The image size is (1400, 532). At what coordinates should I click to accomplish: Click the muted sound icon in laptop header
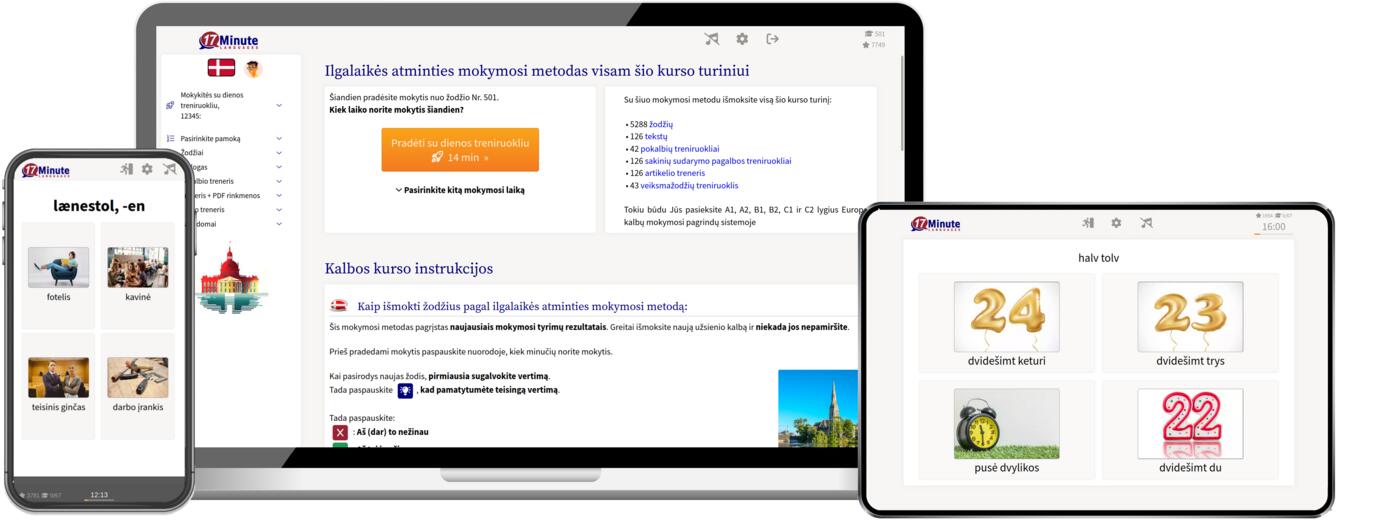click(711, 39)
